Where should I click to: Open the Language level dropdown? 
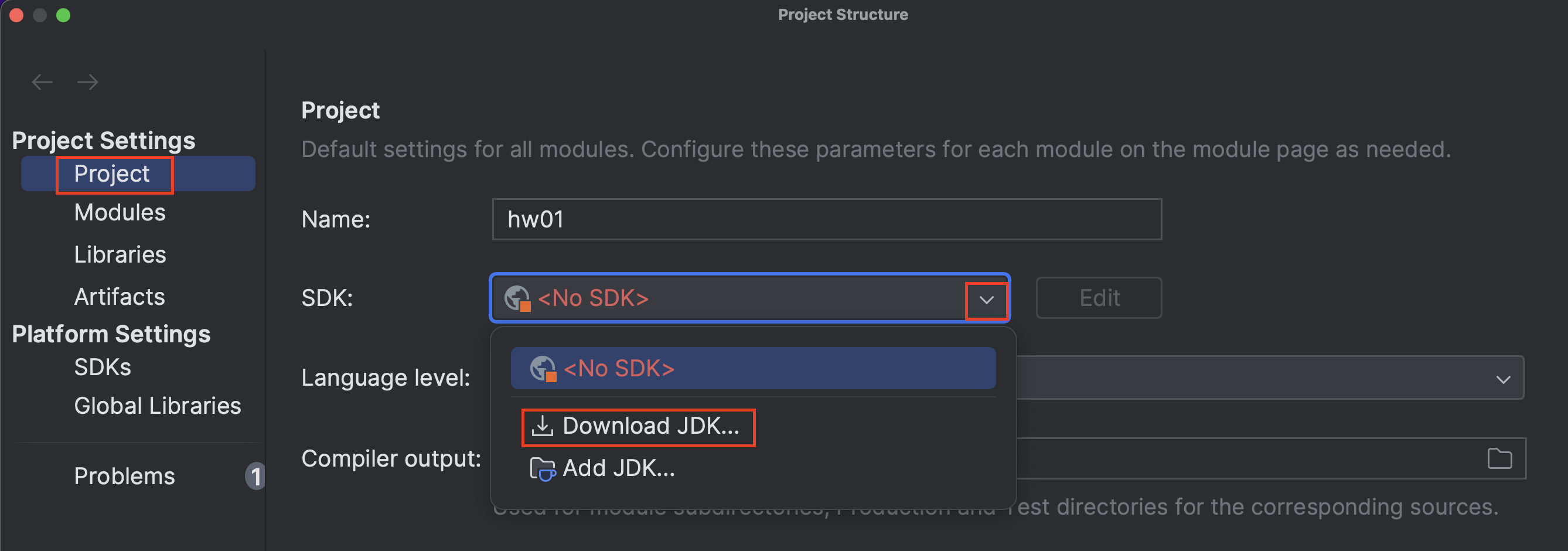(1503, 377)
